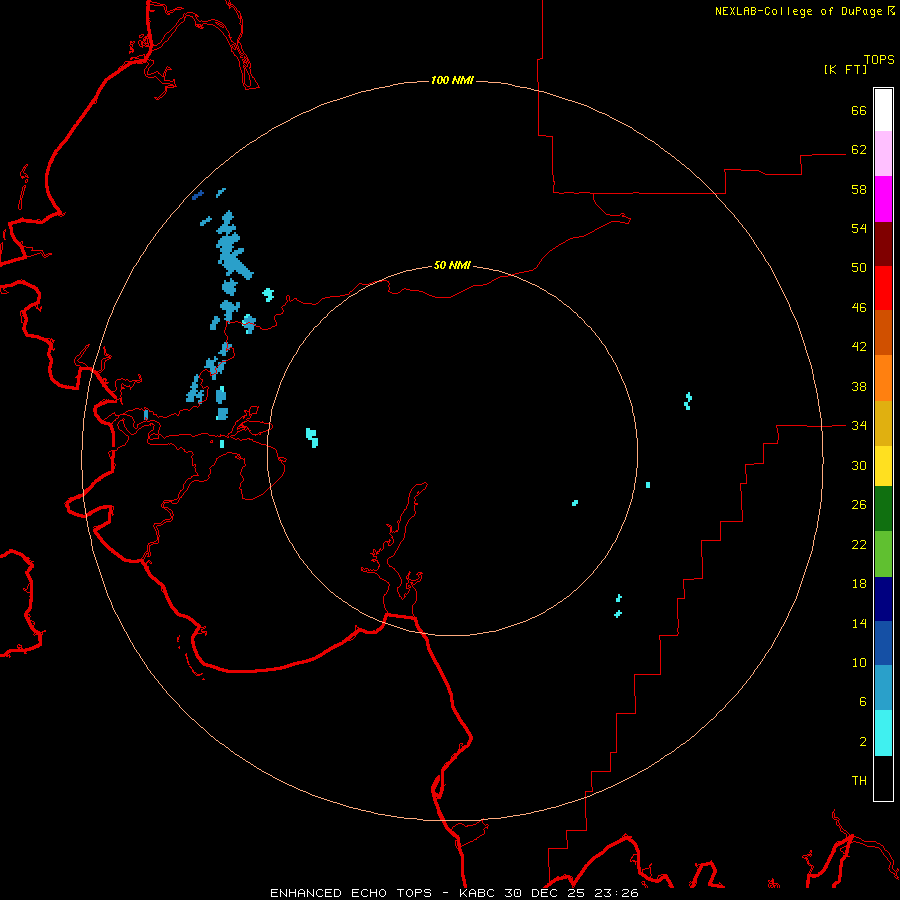
Task: Click the white swatch in the tops legend
Action: tap(883, 110)
